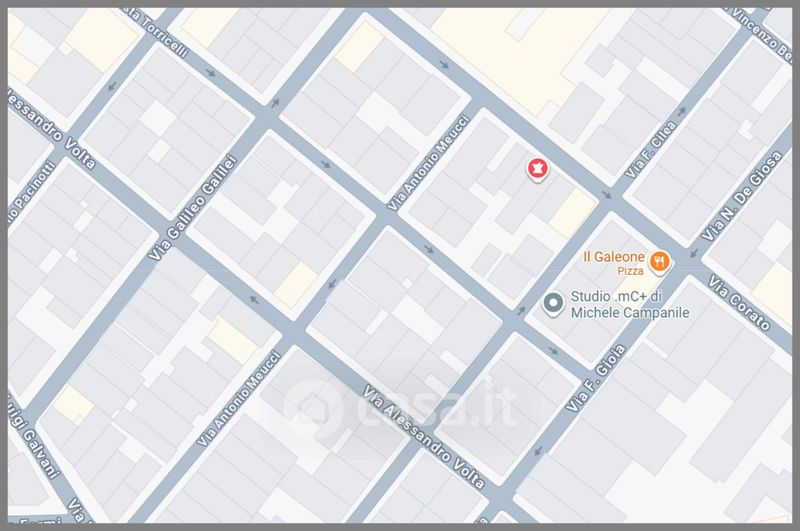
Task: Open the Il Galeone restaurant fork icon
Action: pyautogui.click(x=659, y=262)
